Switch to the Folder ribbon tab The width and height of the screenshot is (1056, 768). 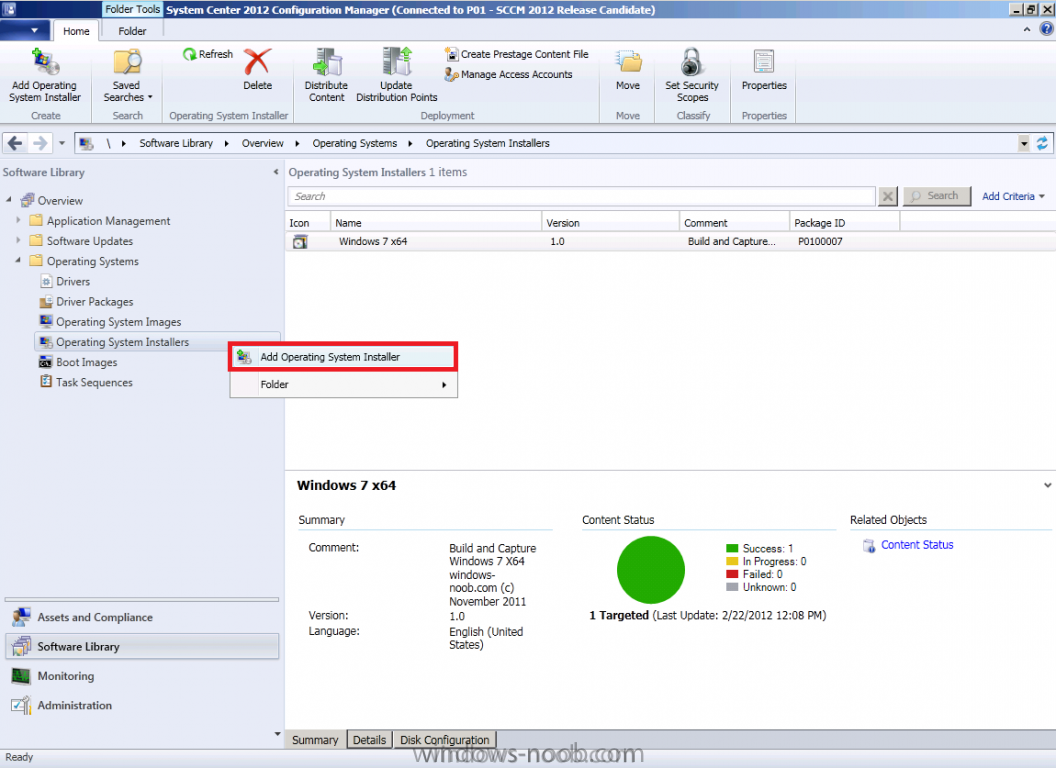[132, 31]
